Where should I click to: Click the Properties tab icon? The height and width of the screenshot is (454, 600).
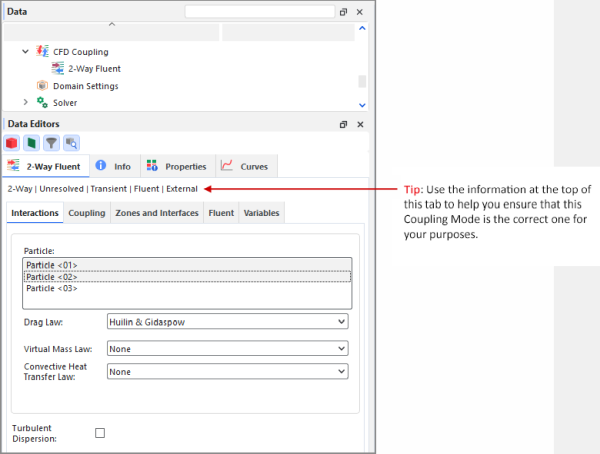coord(152,165)
